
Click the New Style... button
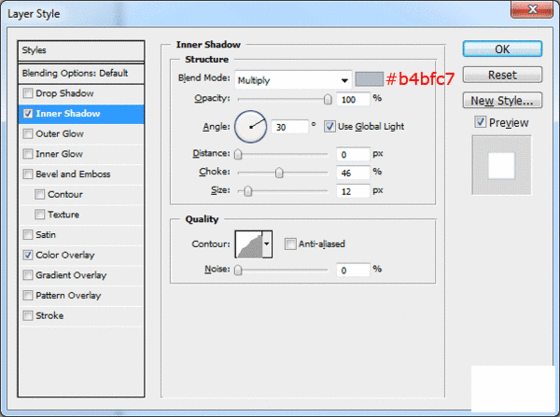[502, 101]
